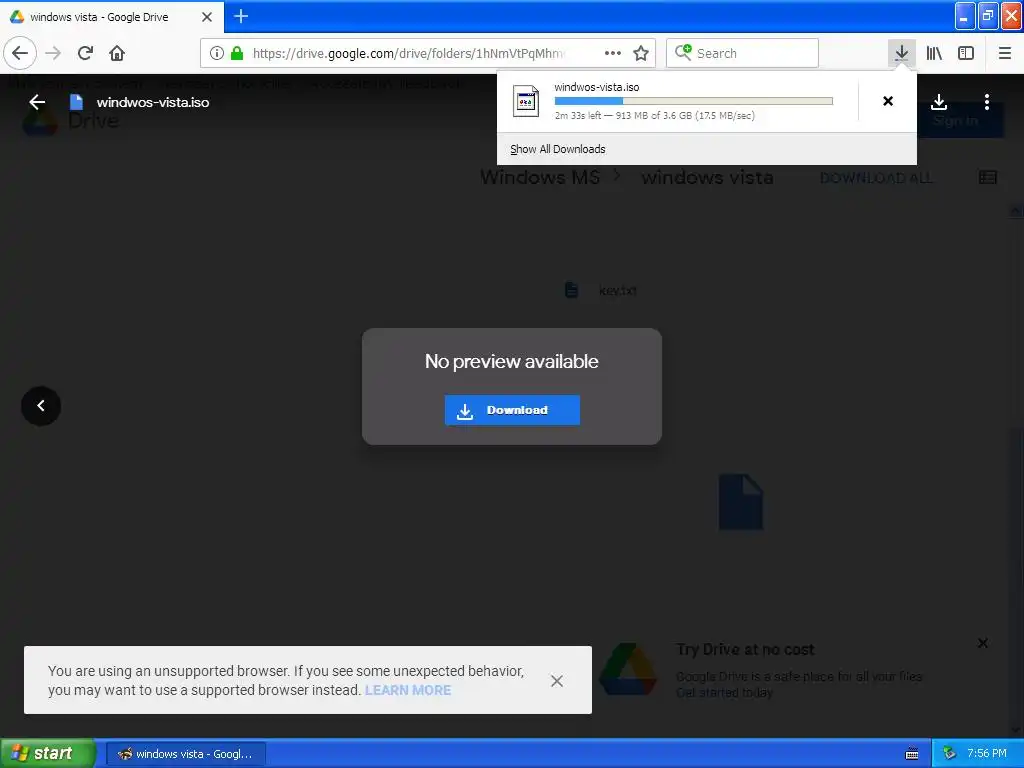This screenshot has width=1024, height=768.
Task: Close the Drive preview with back arrow
Action: coord(37,102)
